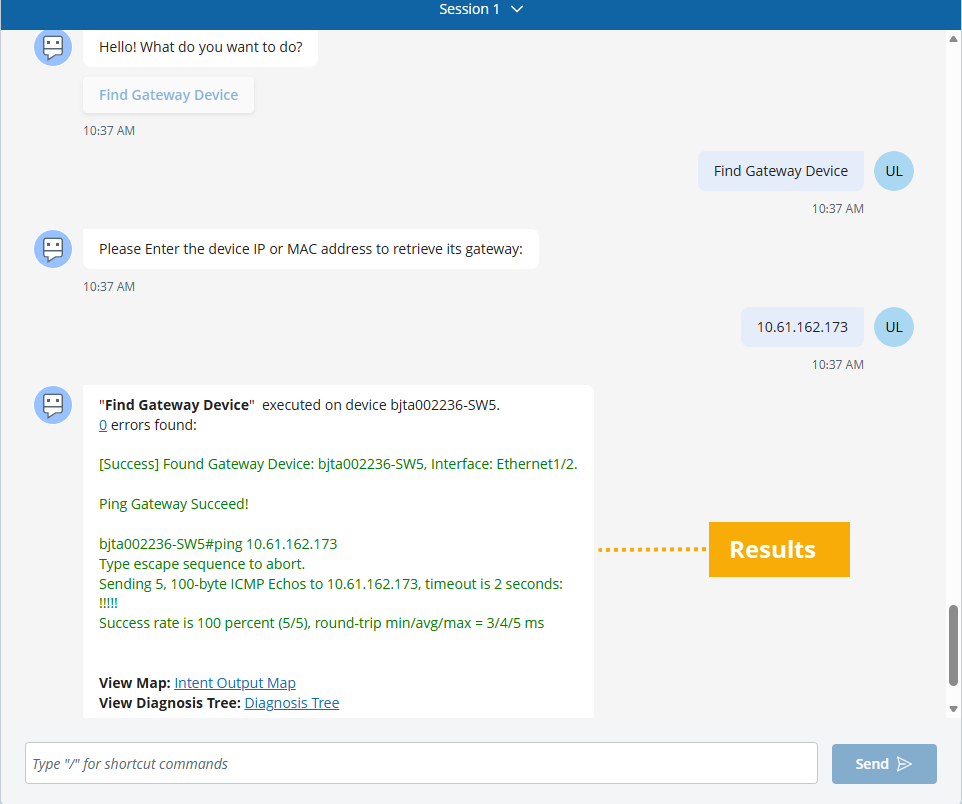Click bot avatar beside the Hello greeting
Viewport: 962px width, 804px height.
point(53,47)
